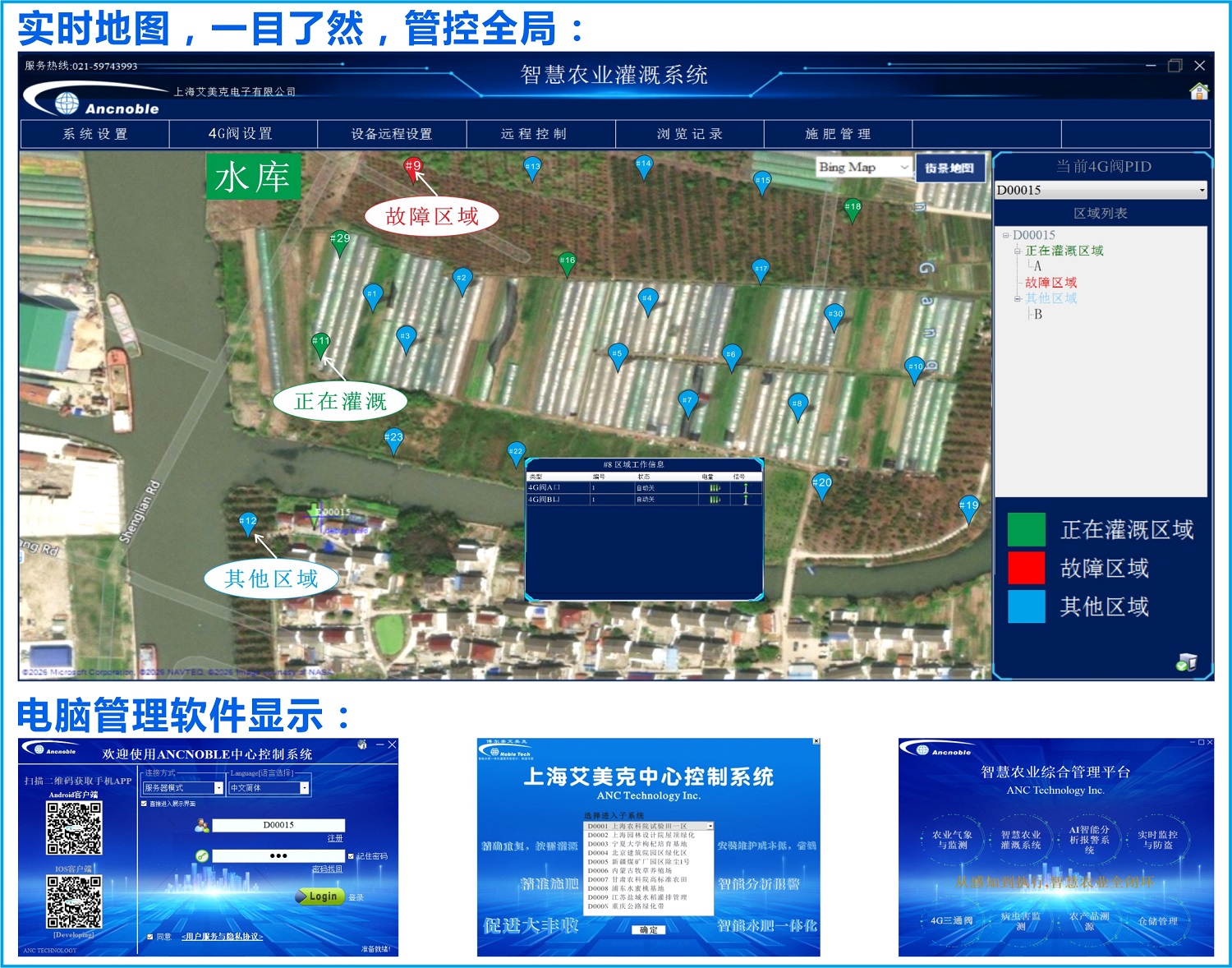Select map marker #20

(x=821, y=486)
